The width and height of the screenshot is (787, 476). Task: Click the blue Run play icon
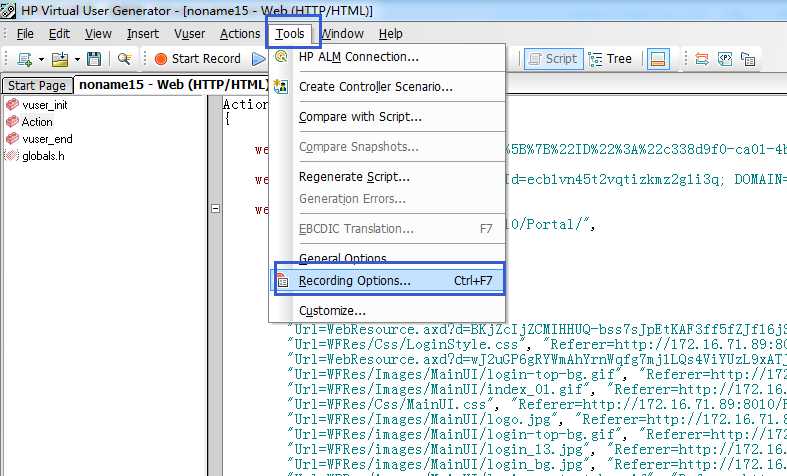258,59
